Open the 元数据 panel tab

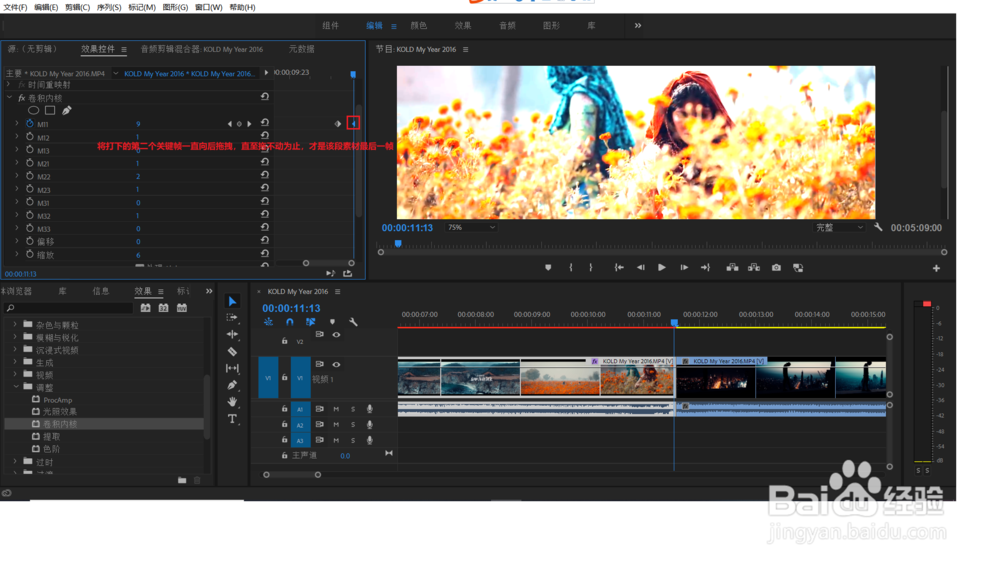coord(301,49)
